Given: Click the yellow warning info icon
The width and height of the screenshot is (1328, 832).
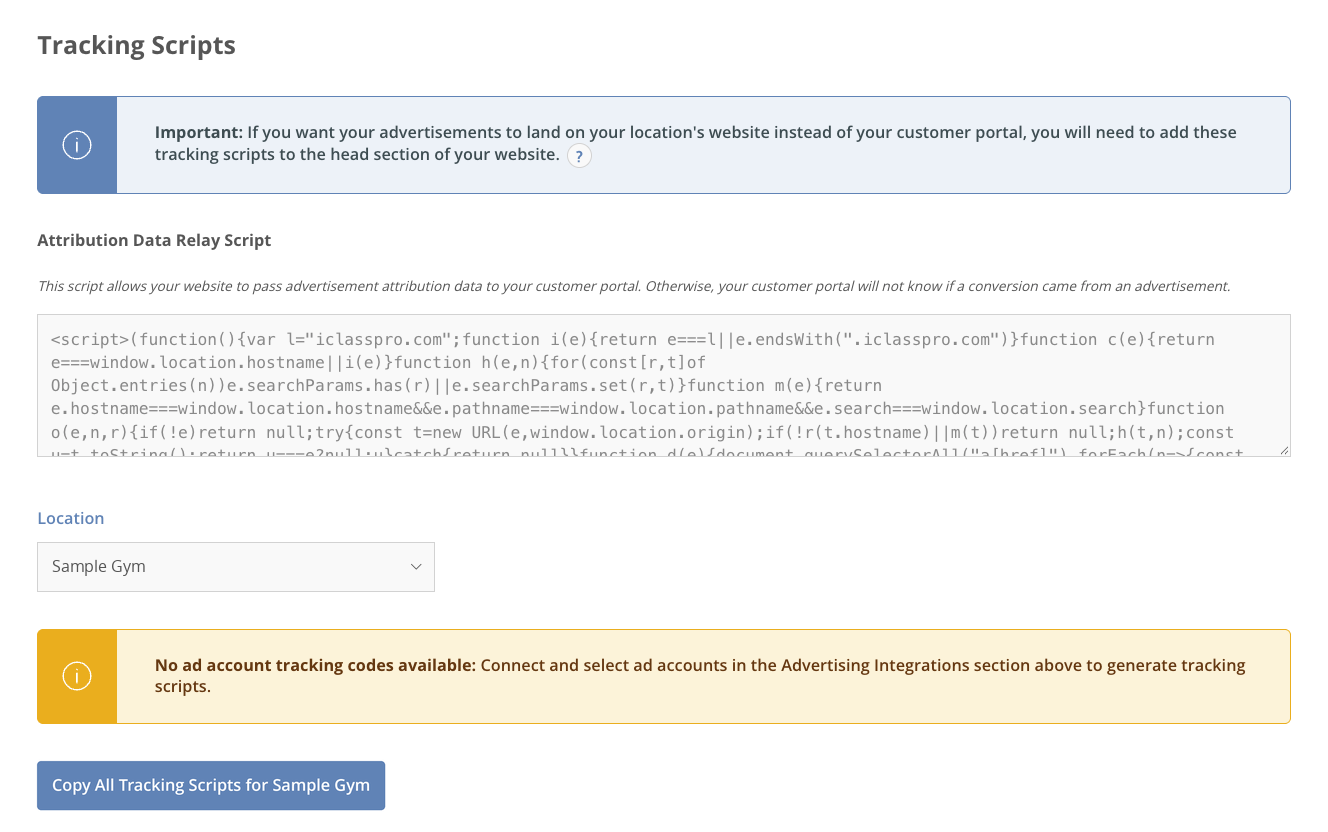Looking at the screenshot, I should tap(77, 676).
